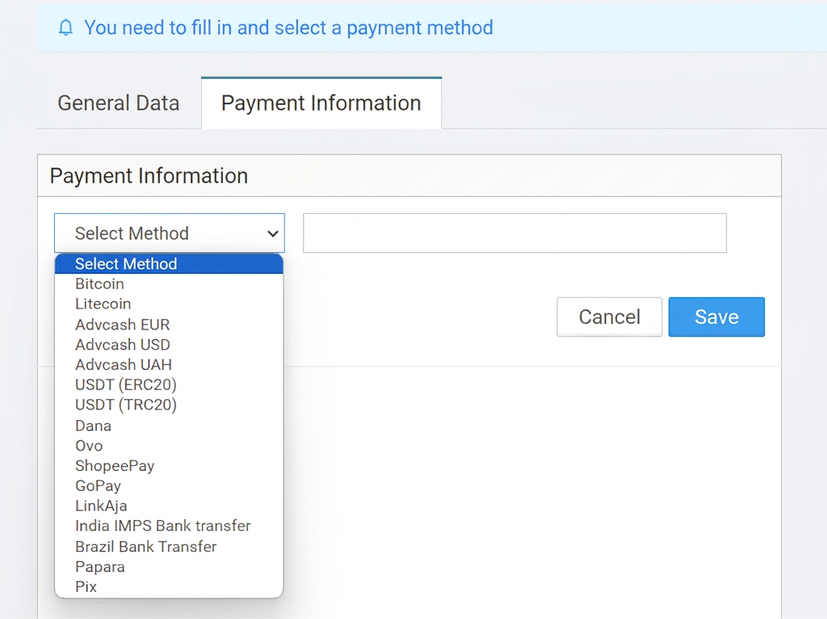Select Brazil Bank Transfer option

pyautogui.click(x=169, y=546)
